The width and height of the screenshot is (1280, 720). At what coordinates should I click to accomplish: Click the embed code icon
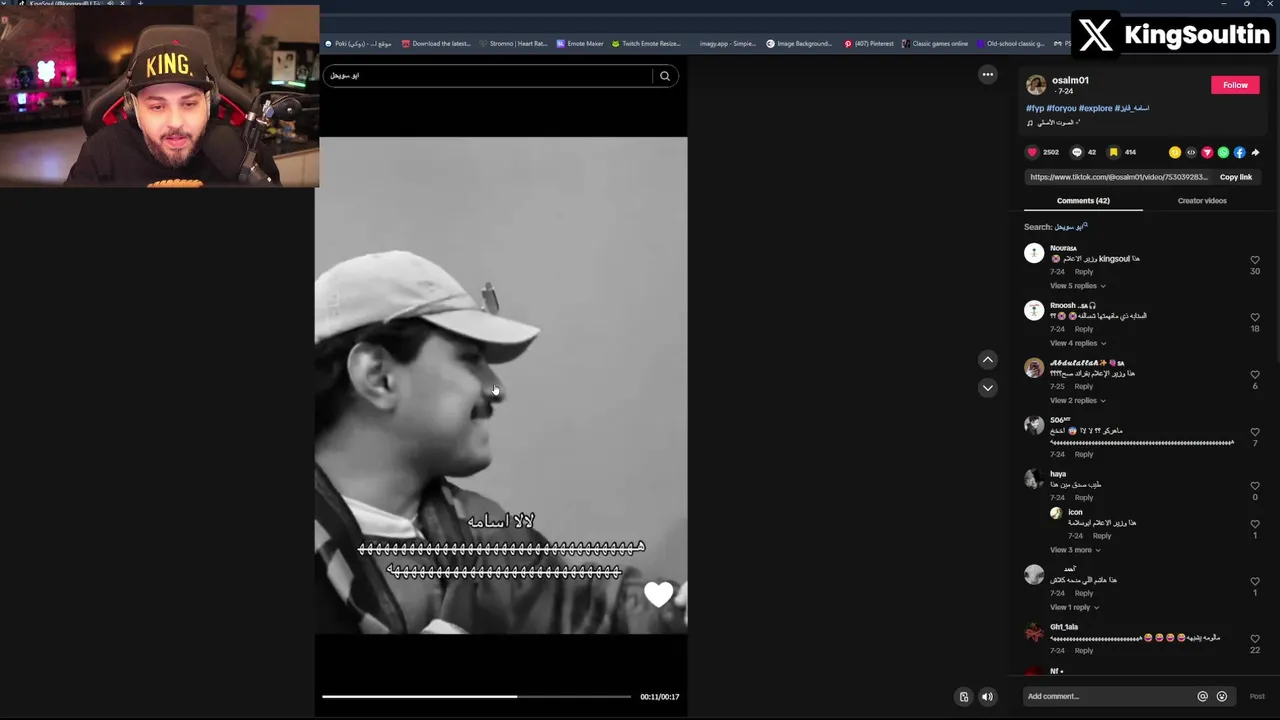click(1191, 152)
